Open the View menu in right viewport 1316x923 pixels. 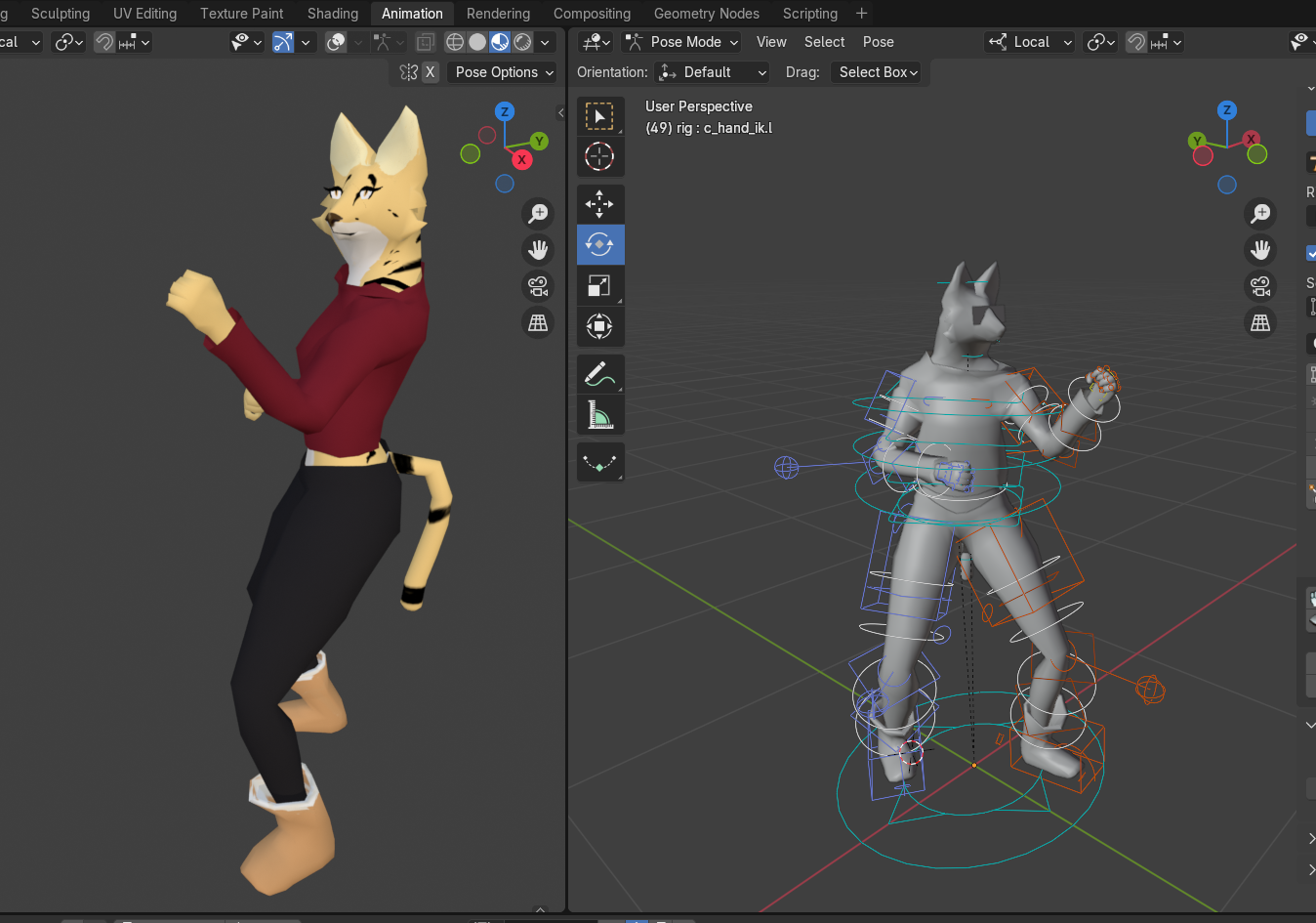point(771,42)
